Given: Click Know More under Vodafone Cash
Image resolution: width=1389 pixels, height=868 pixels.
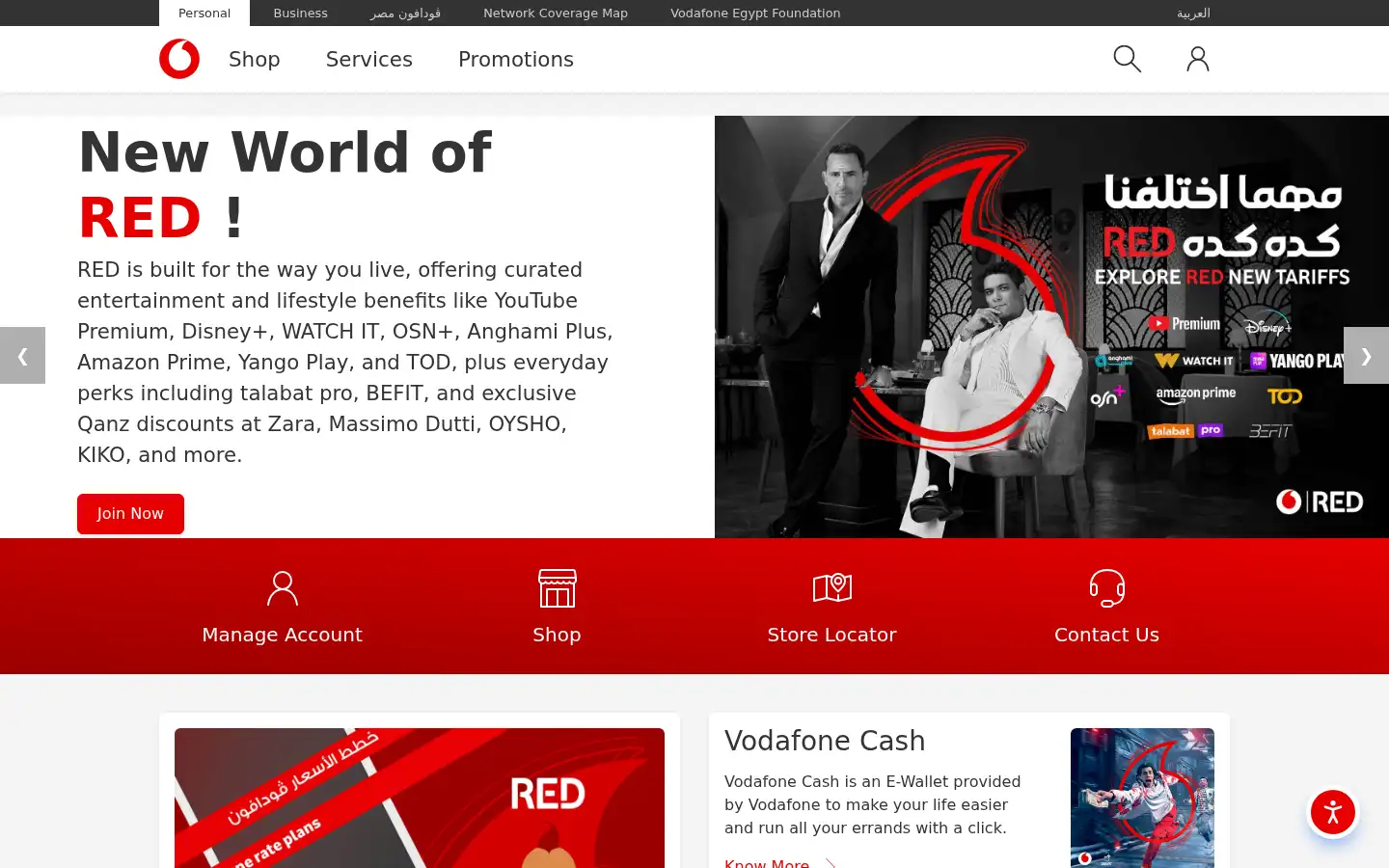Looking at the screenshot, I should click(767, 863).
